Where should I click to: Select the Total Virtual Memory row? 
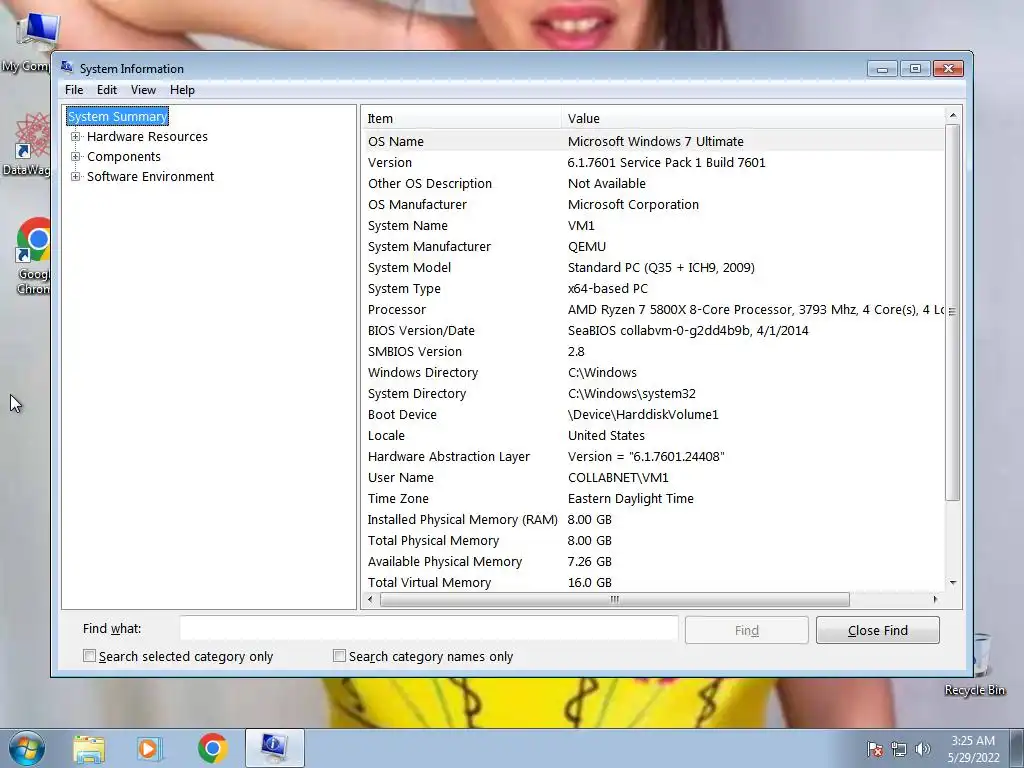(653, 582)
